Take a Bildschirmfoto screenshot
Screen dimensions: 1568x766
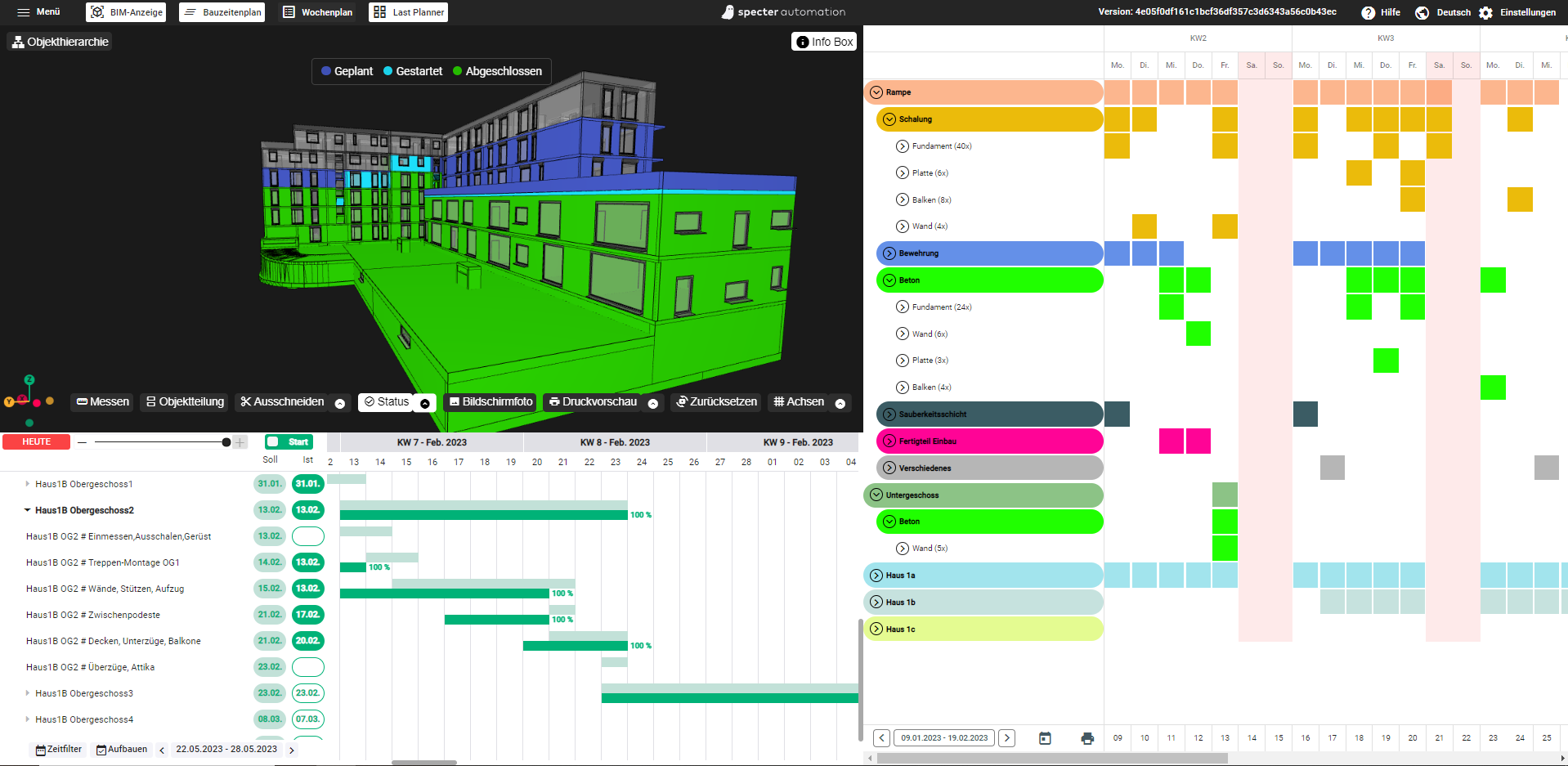click(x=490, y=401)
